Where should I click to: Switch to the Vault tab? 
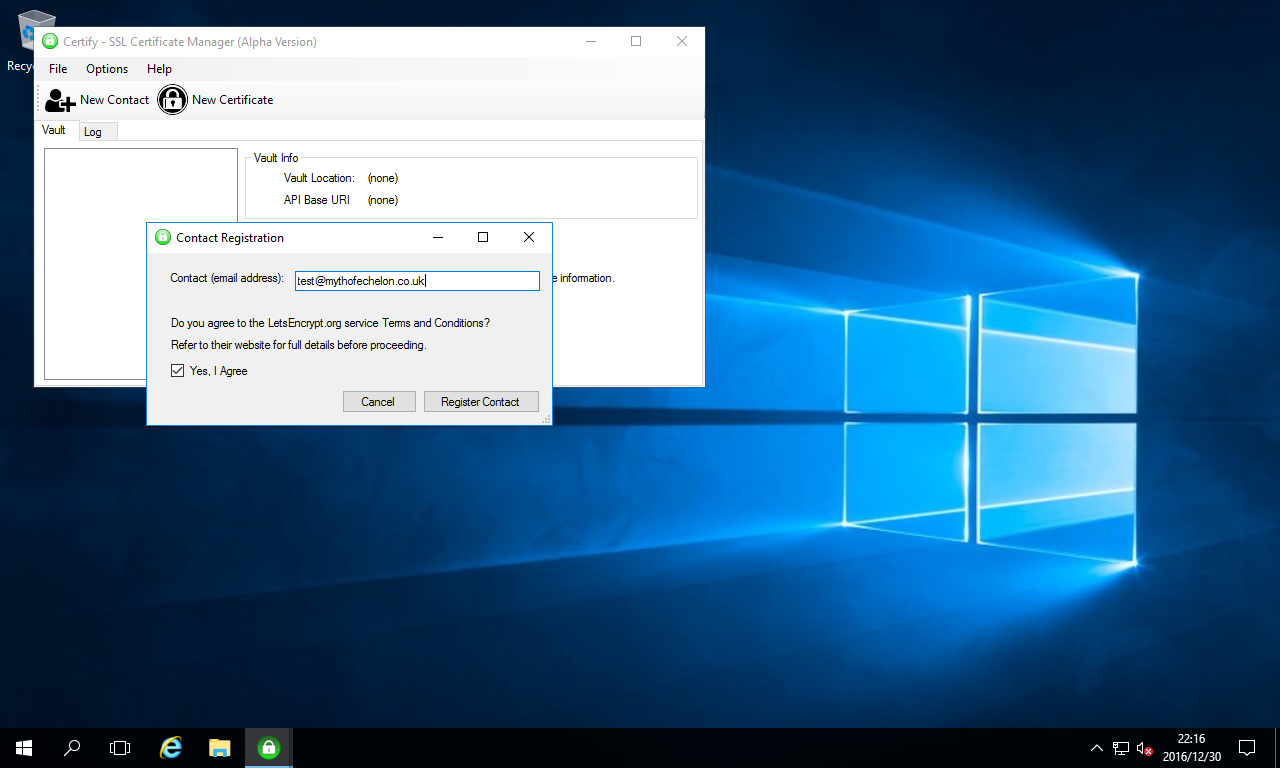(54, 130)
